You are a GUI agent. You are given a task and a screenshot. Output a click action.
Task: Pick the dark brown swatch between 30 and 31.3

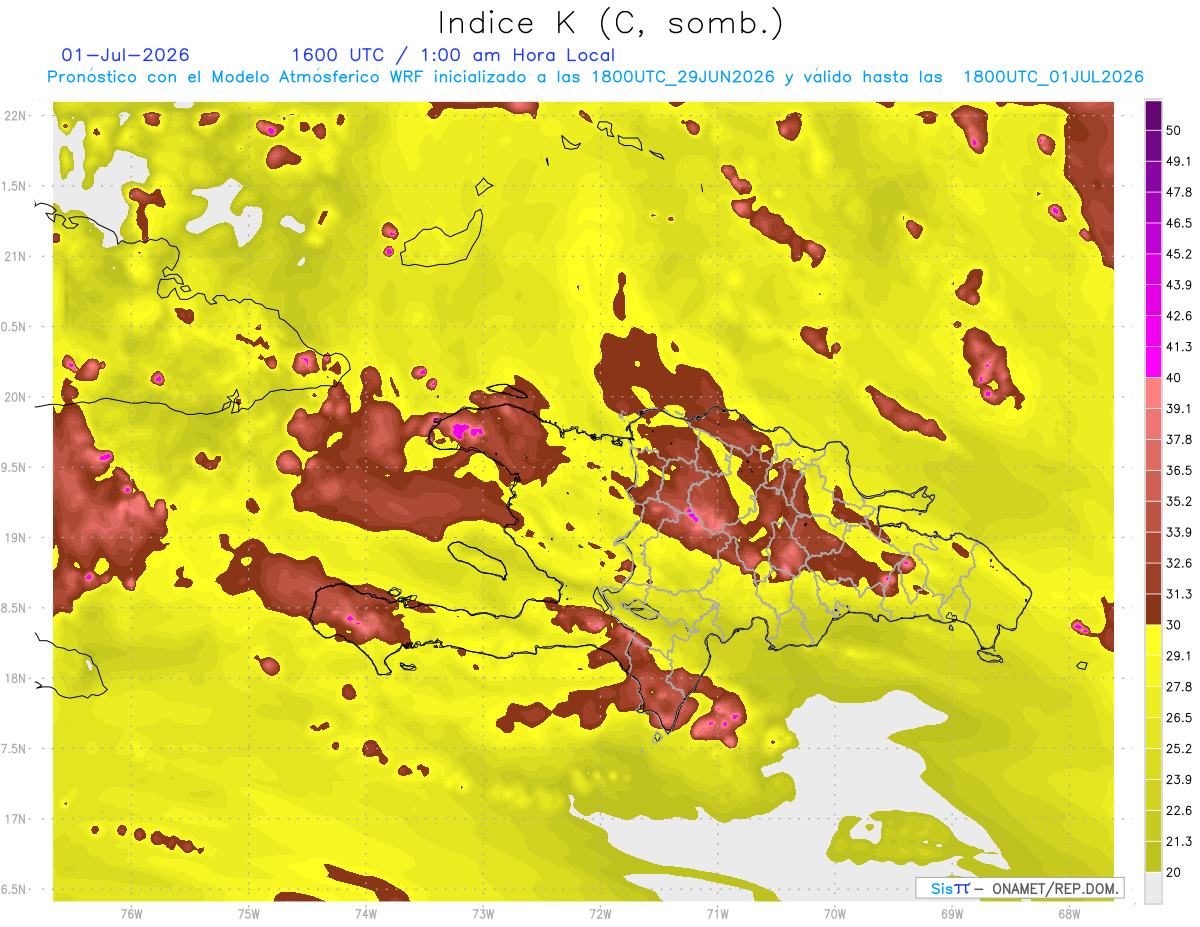[x=1153, y=609]
